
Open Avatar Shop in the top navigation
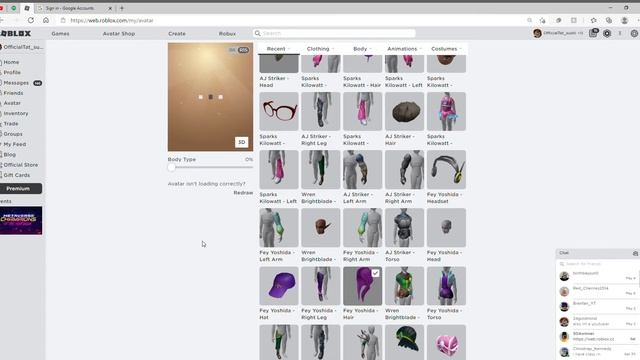pyautogui.click(x=119, y=33)
